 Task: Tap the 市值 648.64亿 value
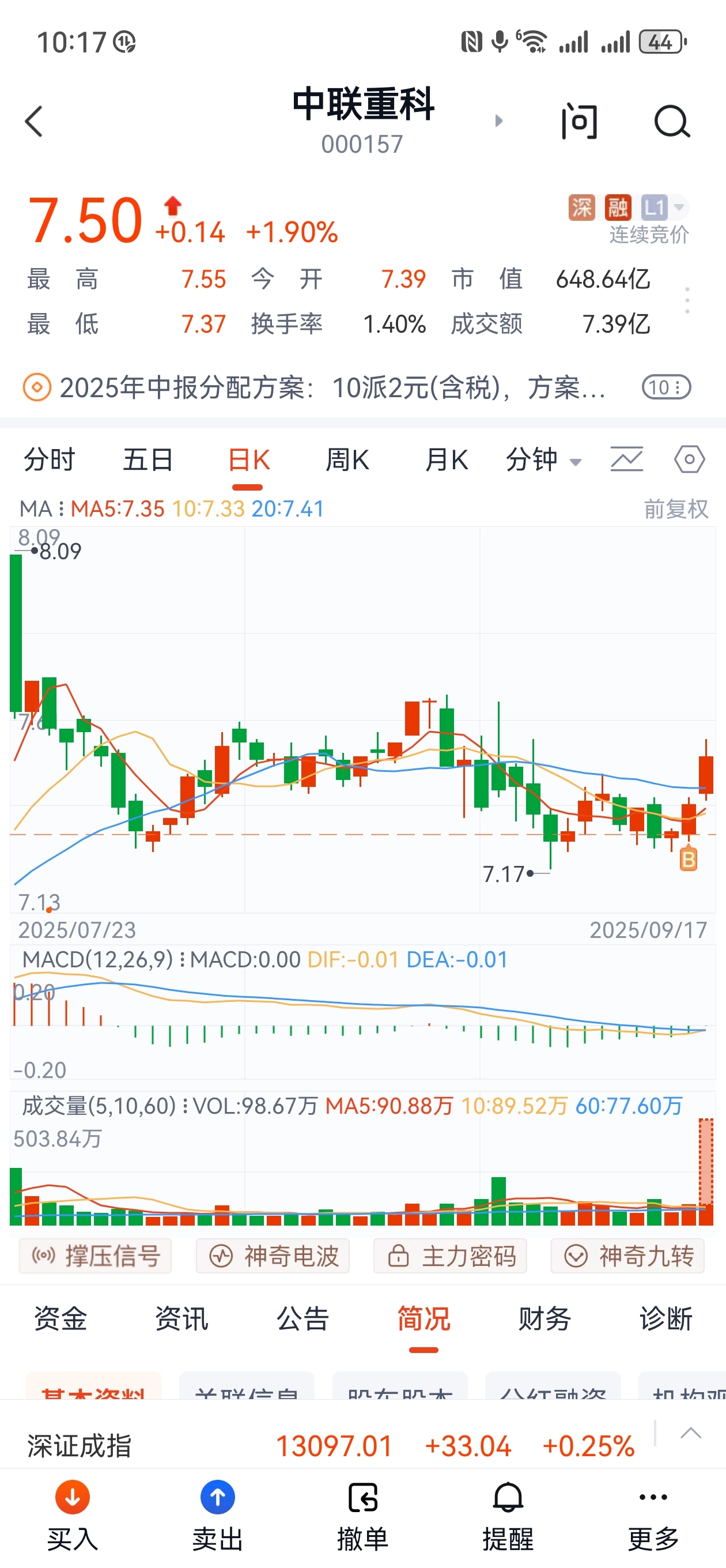tap(603, 279)
